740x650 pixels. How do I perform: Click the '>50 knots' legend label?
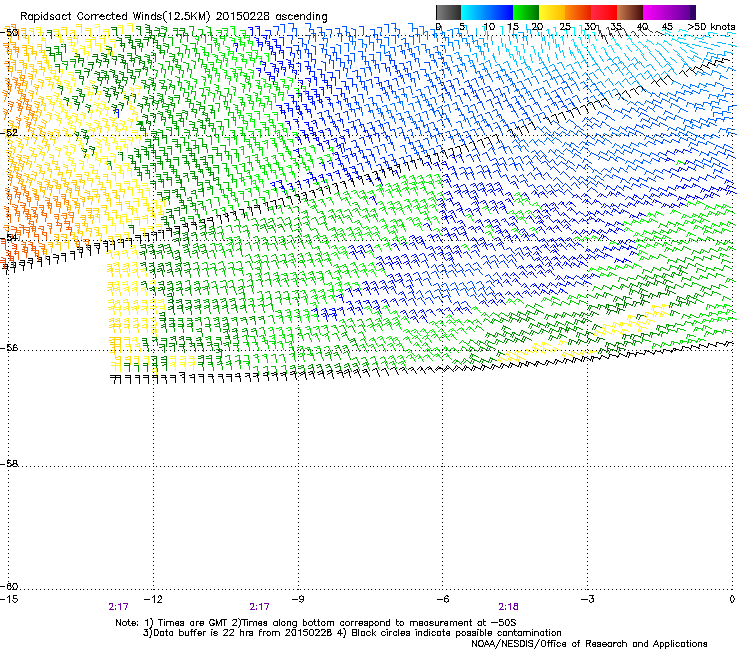tap(711, 27)
